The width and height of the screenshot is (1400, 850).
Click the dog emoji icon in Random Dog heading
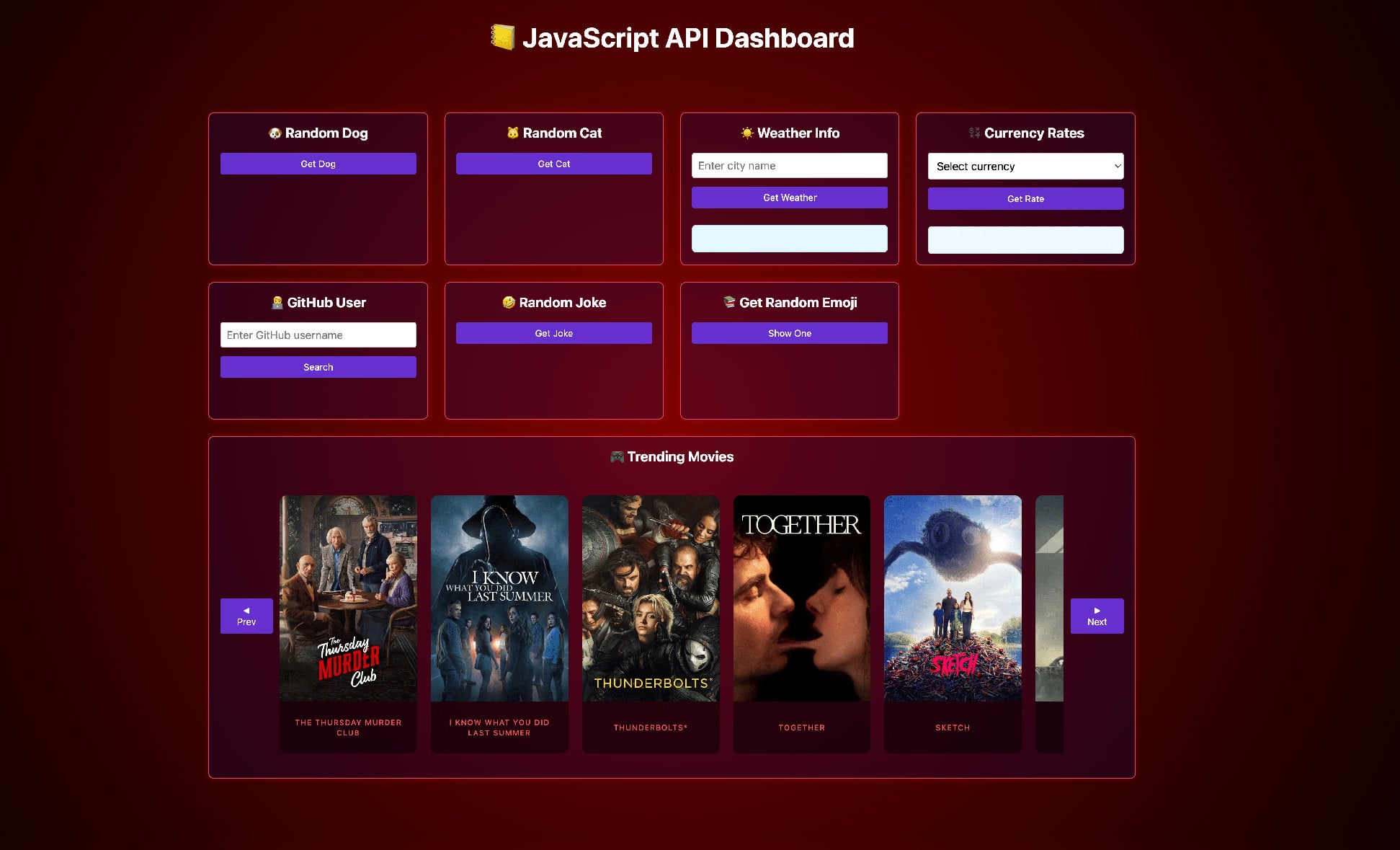(x=275, y=133)
